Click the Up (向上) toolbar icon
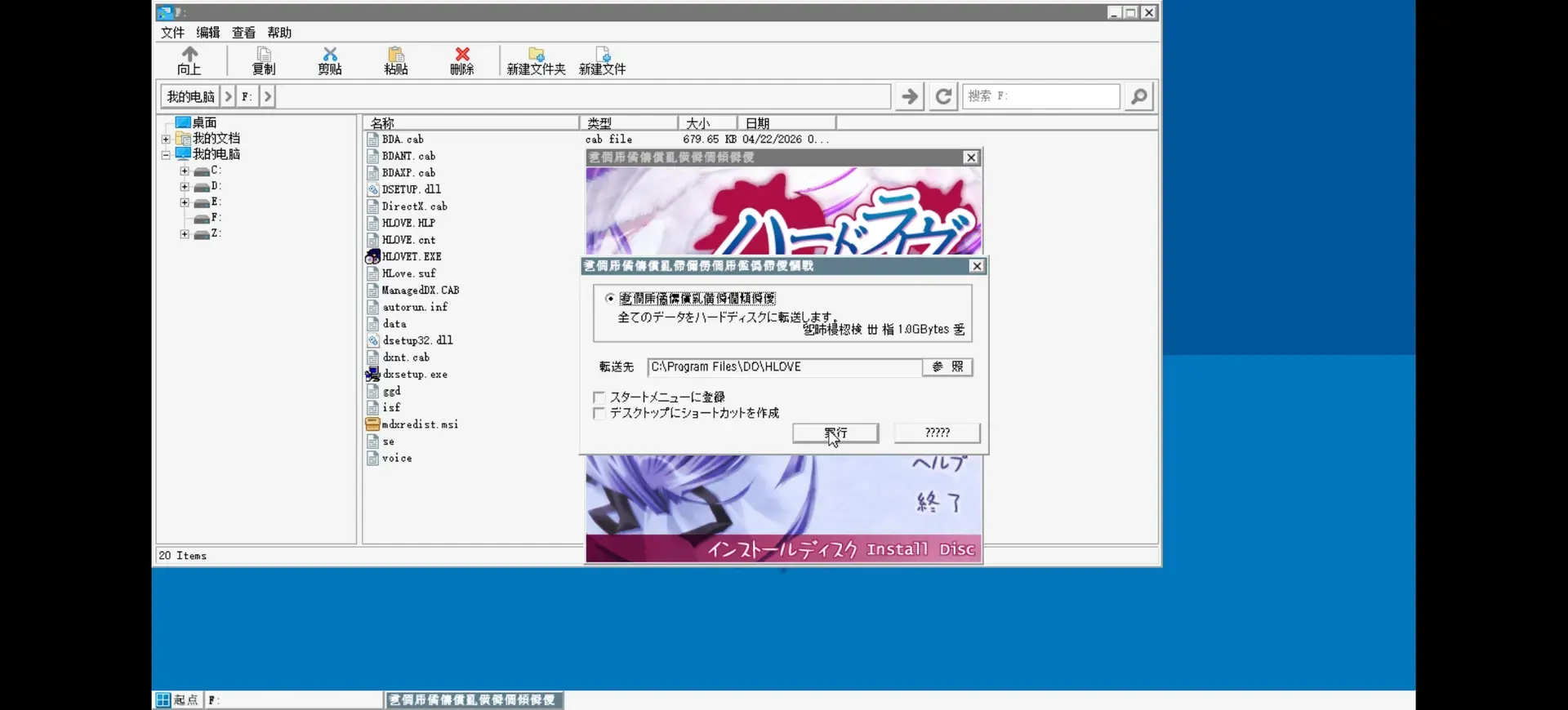 [x=189, y=54]
